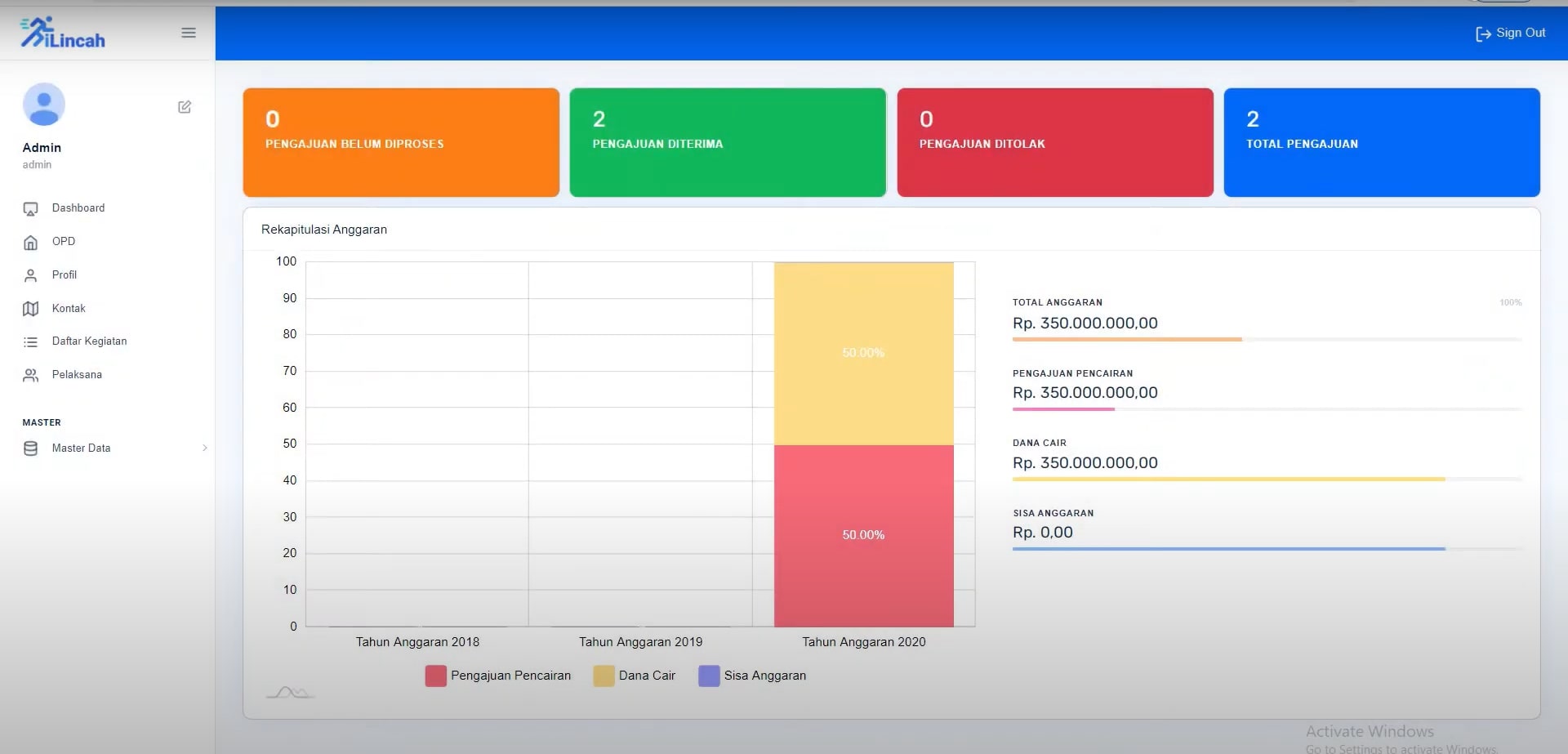Click the Kontak map icon
Viewport: 1568px width, 754px height.
click(31, 309)
